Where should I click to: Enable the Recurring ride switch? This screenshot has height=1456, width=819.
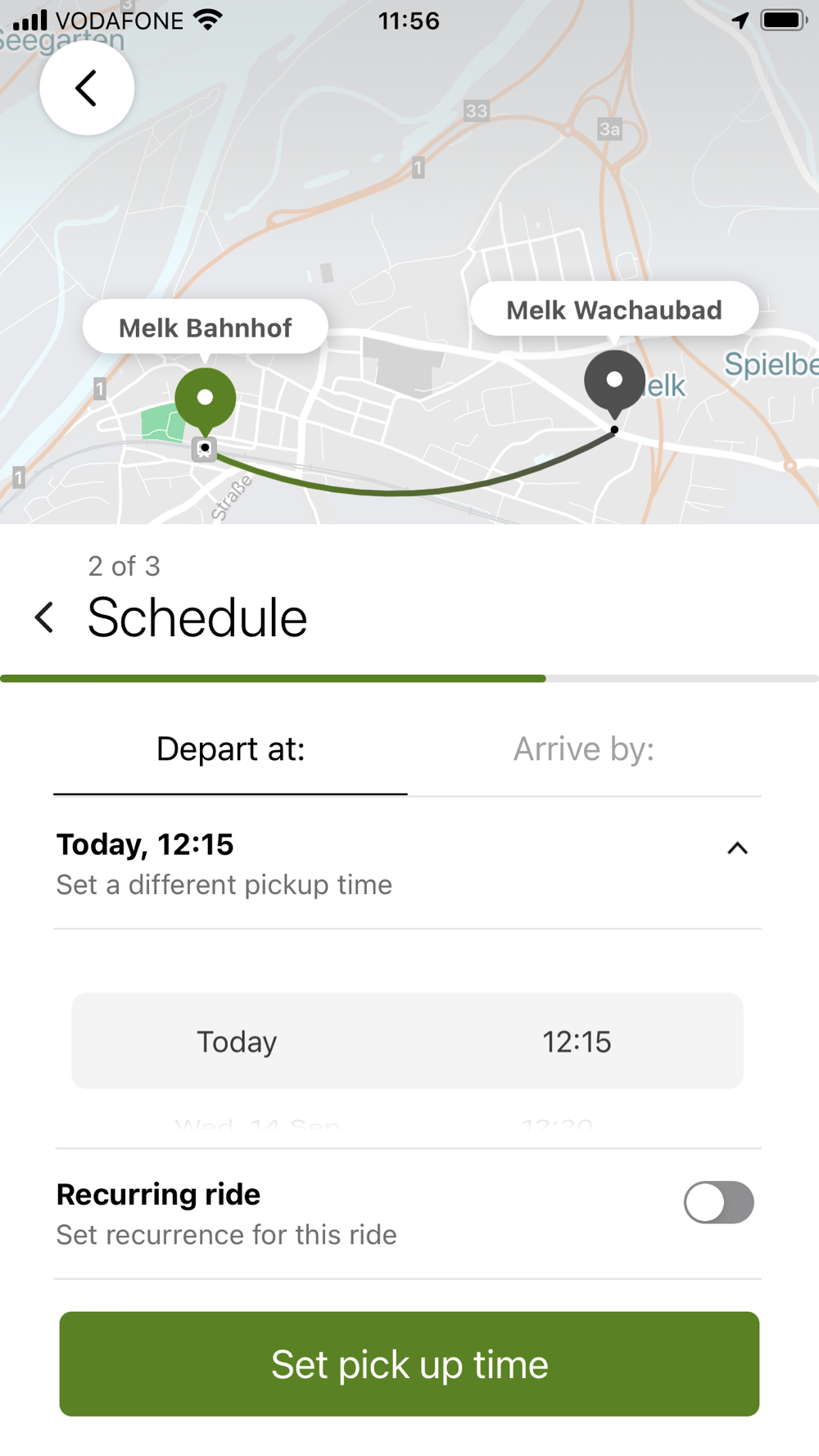(x=718, y=1202)
